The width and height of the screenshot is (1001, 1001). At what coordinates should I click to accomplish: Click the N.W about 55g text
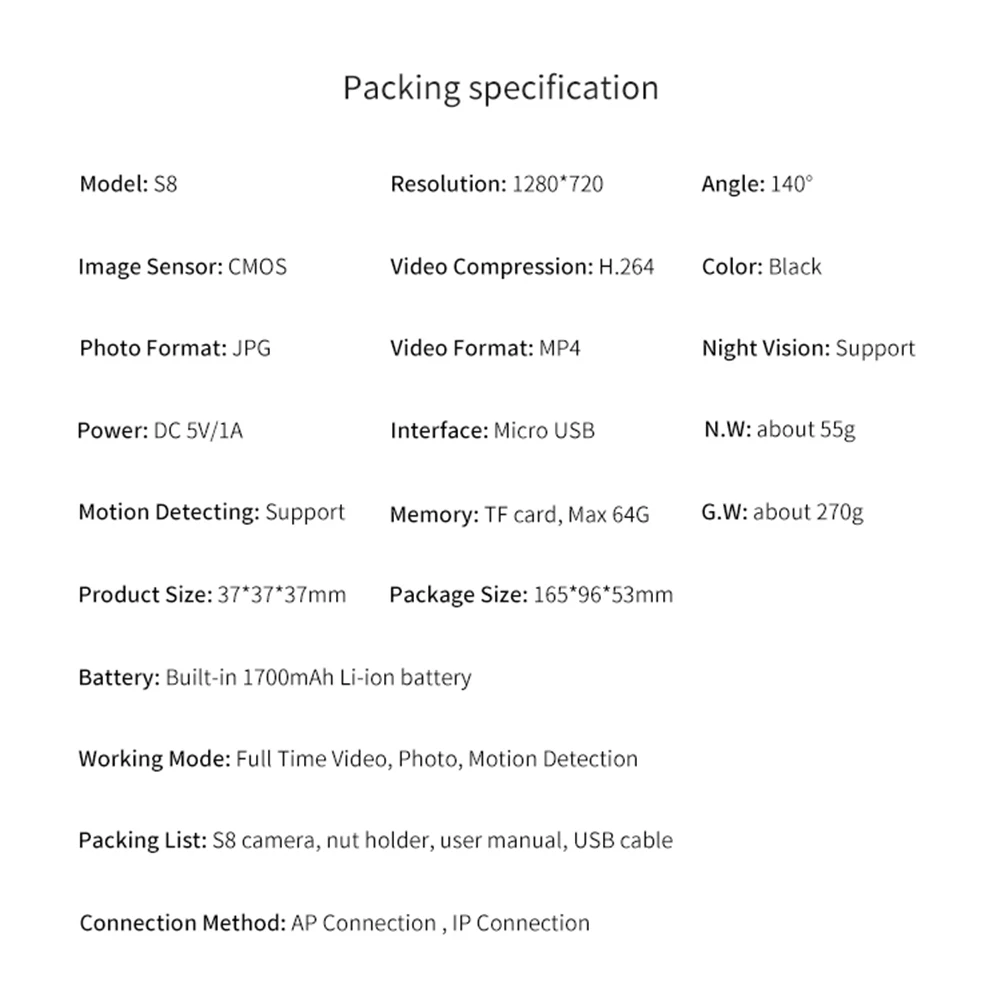click(x=779, y=430)
